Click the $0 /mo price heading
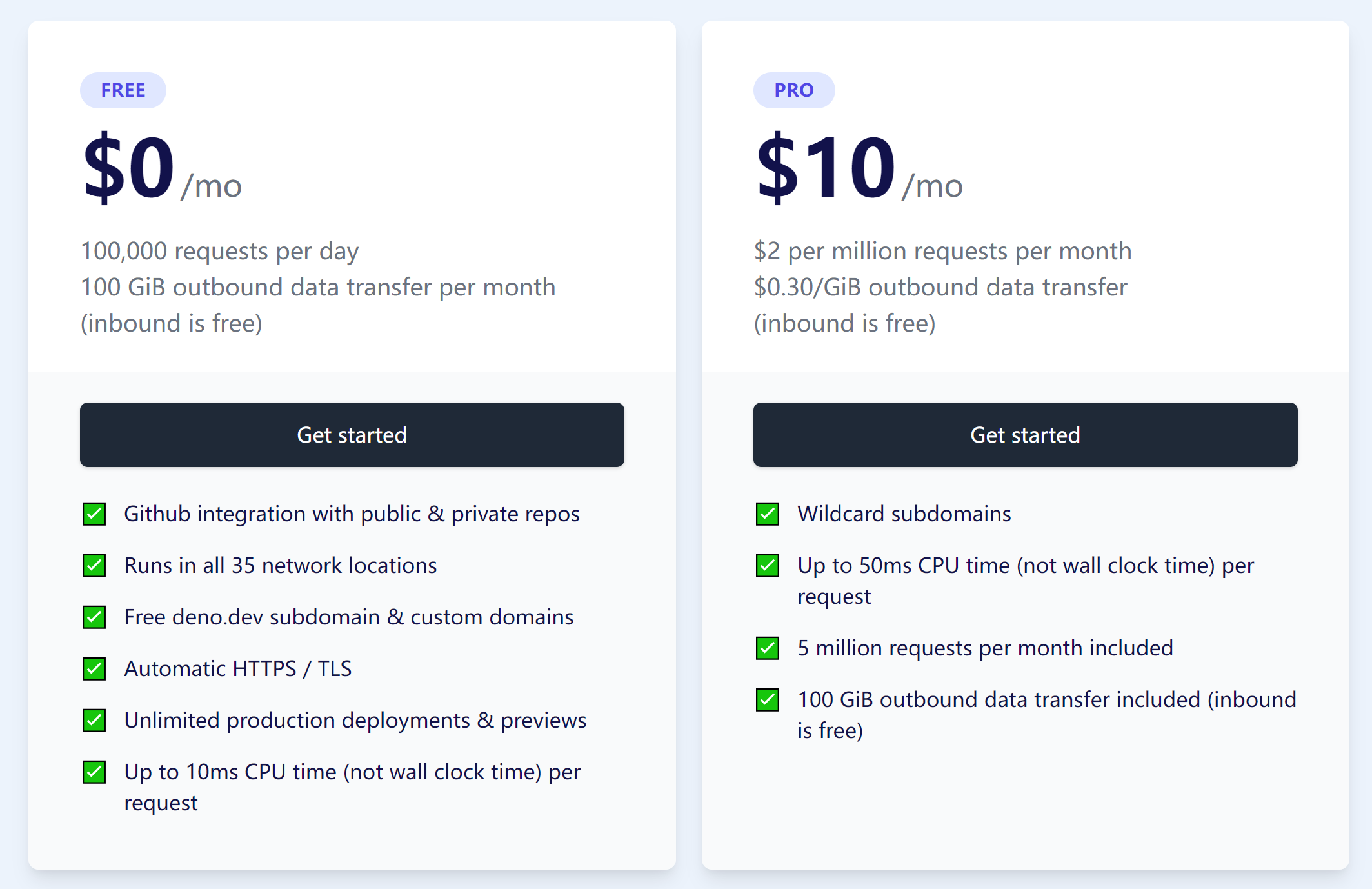 (162, 169)
